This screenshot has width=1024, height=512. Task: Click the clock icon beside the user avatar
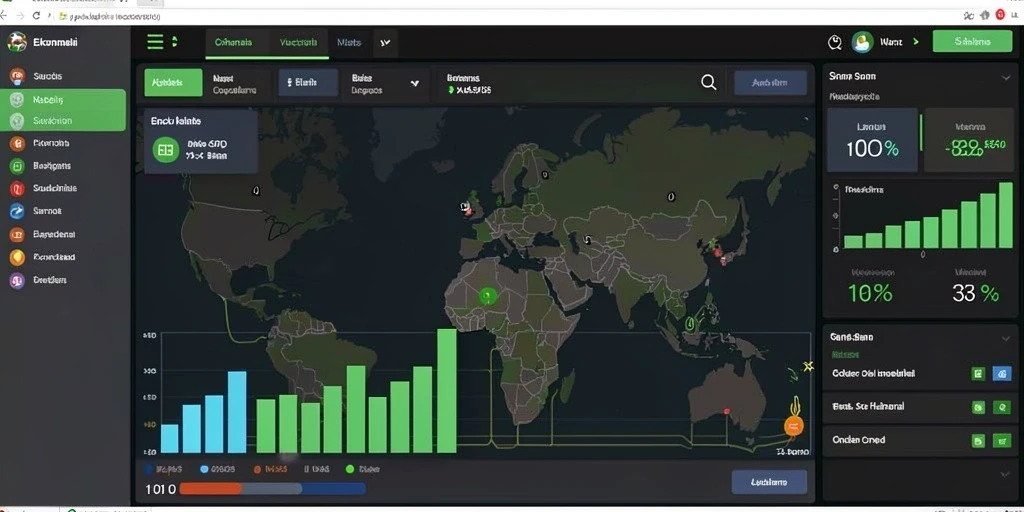835,42
